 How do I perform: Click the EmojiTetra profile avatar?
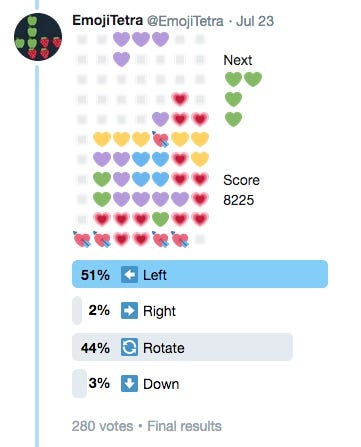click(38, 37)
